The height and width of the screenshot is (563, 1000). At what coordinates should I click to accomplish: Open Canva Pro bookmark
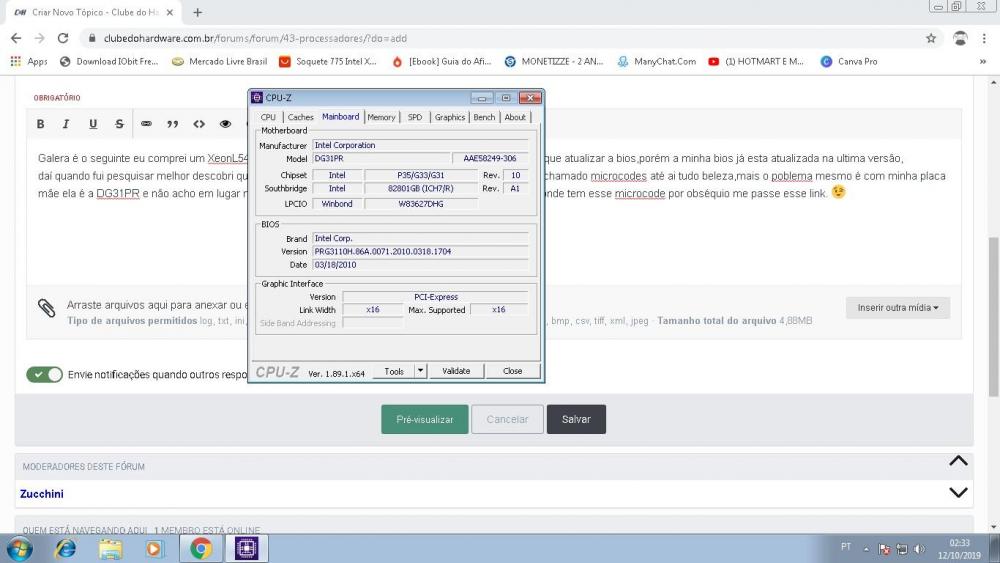(848, 61)
